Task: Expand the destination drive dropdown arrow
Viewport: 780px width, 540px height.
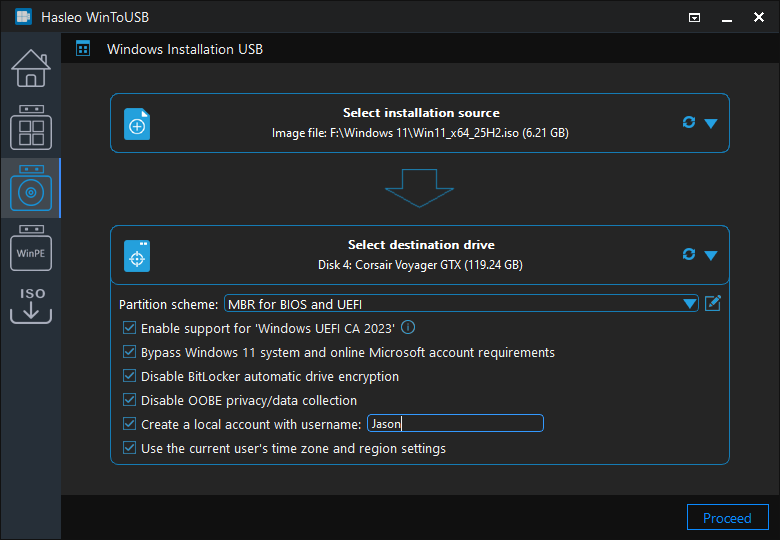Action: point(711,256)
